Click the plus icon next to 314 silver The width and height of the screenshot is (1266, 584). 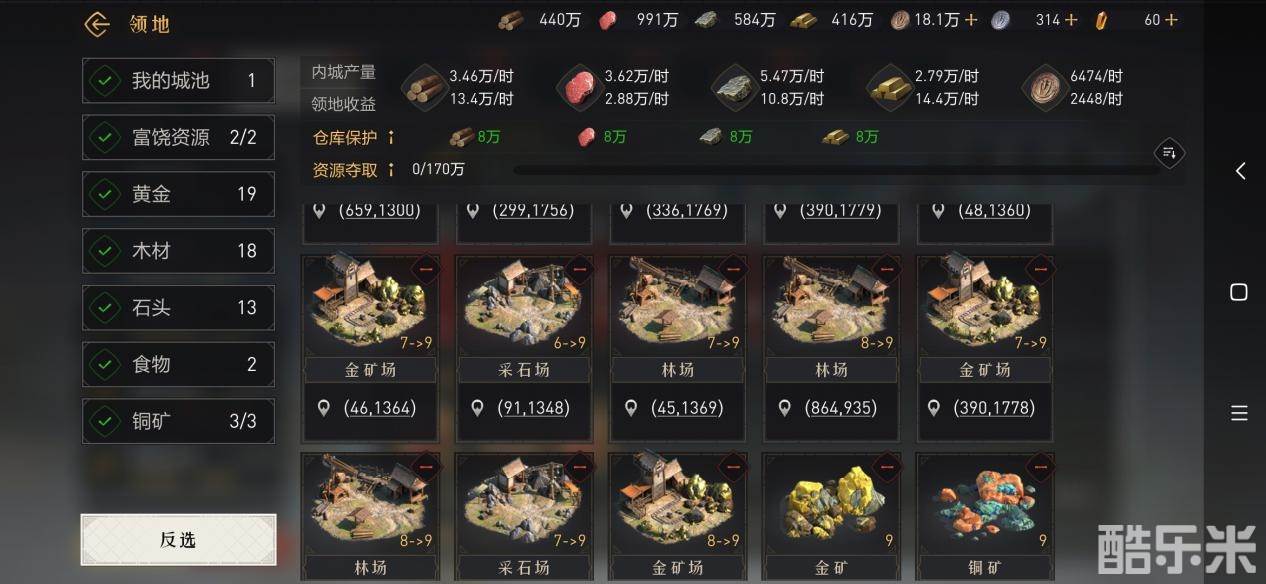pos(1071,20)
